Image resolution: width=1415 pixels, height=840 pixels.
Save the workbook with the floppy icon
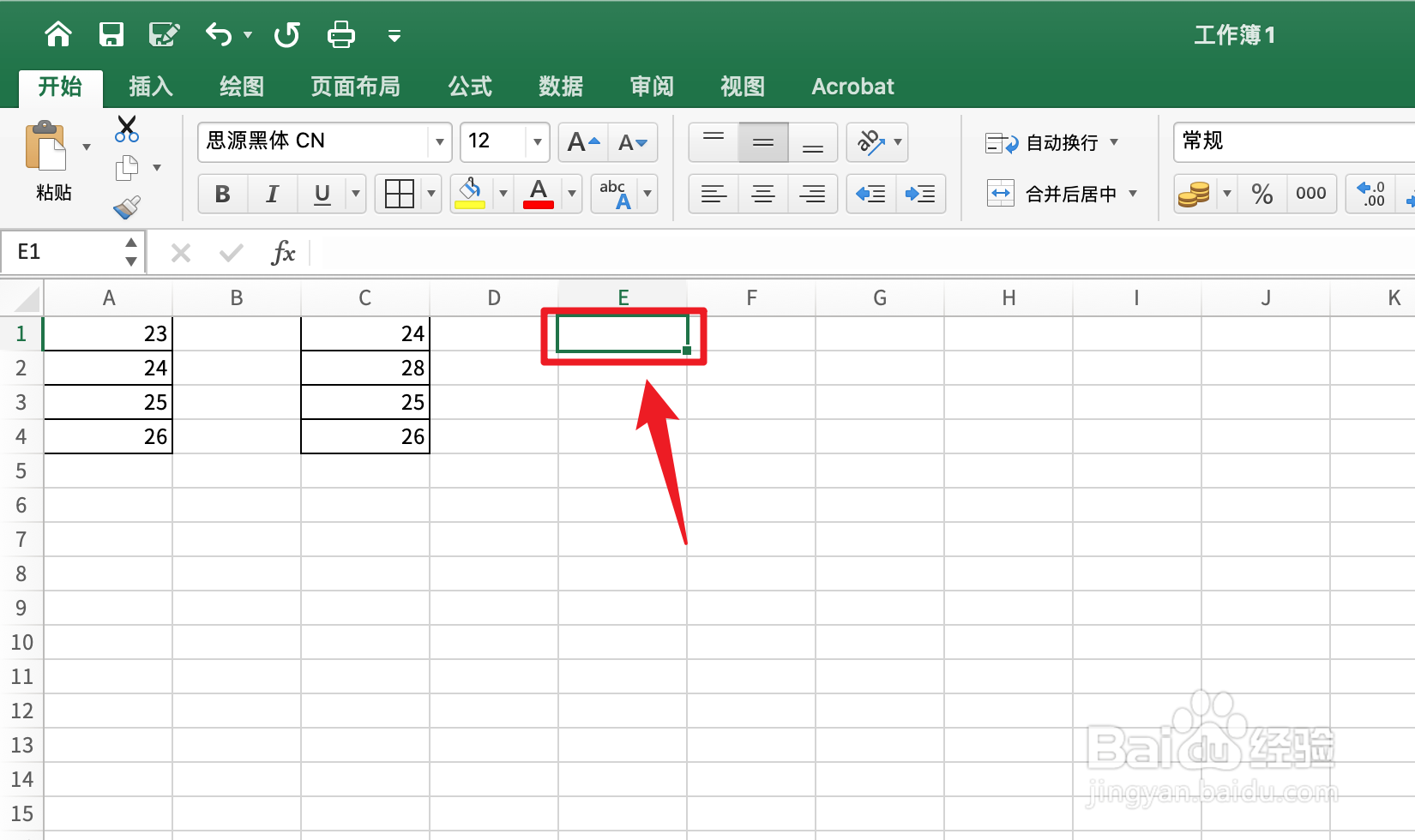[111, 34]
